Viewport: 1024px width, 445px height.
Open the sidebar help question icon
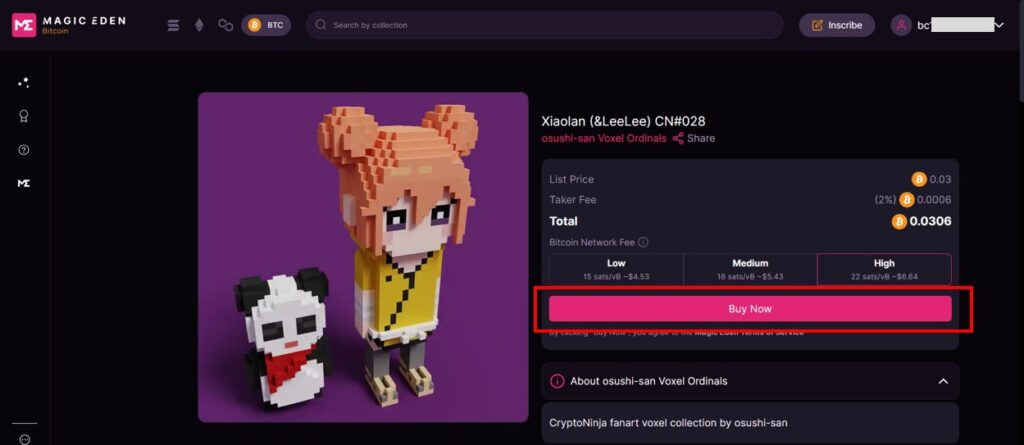coord(24,150)
